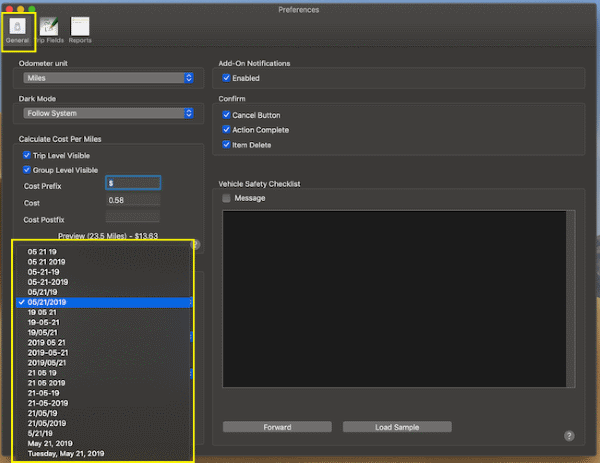Click the Cost field showing 0.58
The height and width of the screenshot is (463, 600).
point(133,200)
